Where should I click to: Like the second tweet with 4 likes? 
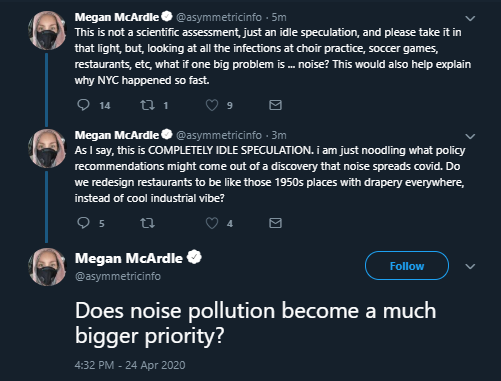click(212, 223)
